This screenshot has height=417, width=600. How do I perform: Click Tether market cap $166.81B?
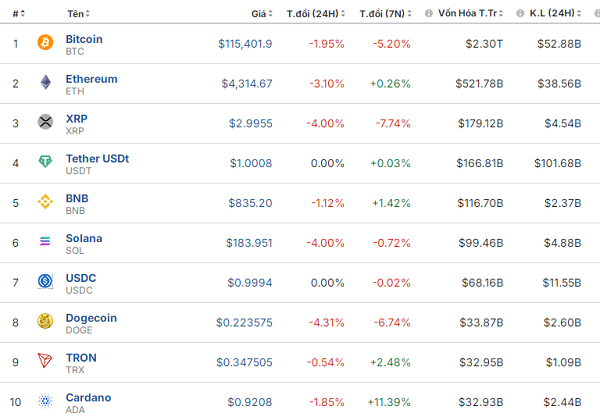tap(480, 163)
